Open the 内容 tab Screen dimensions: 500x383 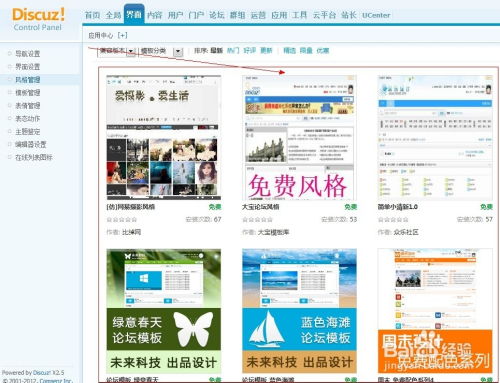click(x=155, y=15)
